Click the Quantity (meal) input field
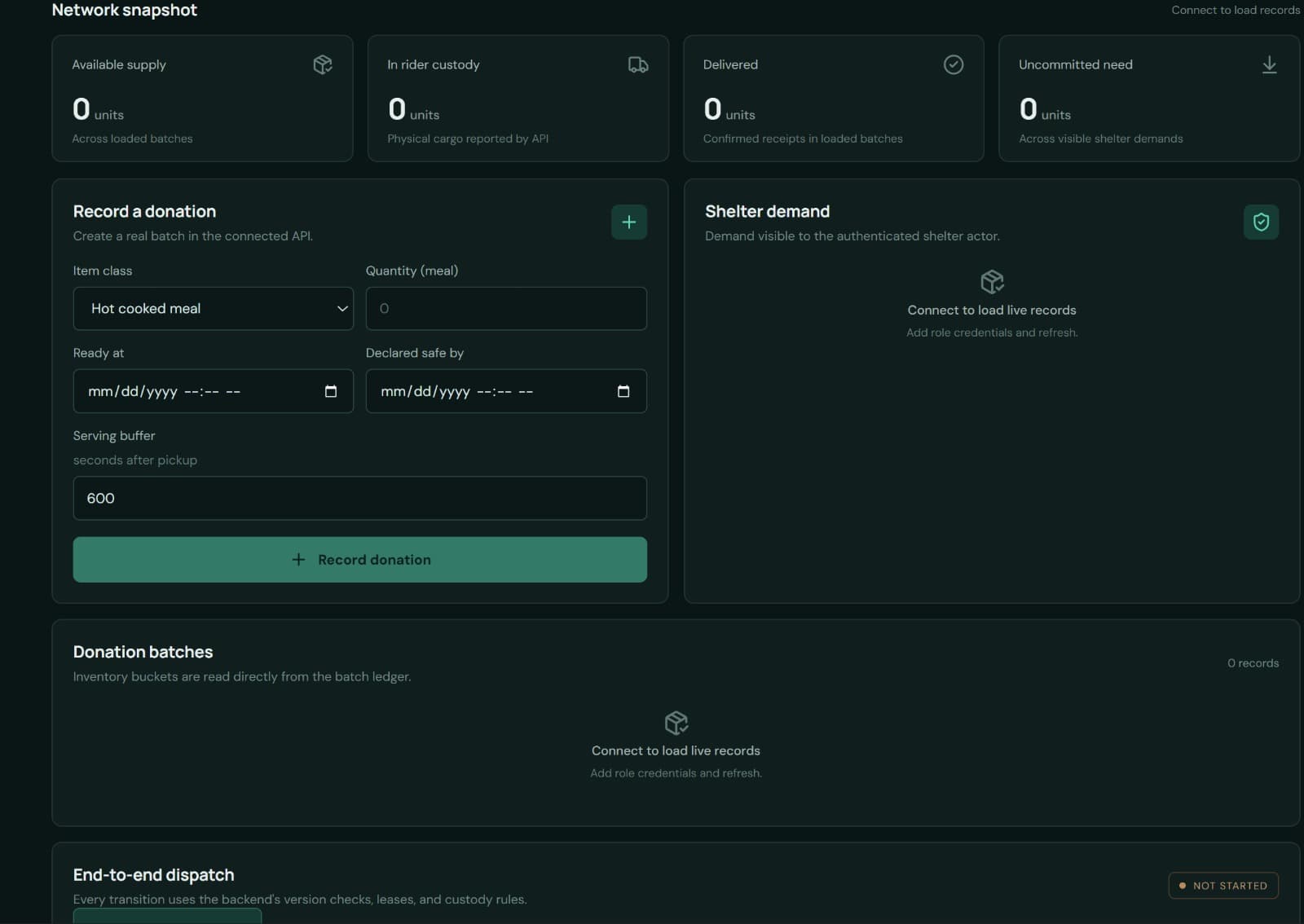The height and width of the screenshot is (924, 1304). (506, 308)
